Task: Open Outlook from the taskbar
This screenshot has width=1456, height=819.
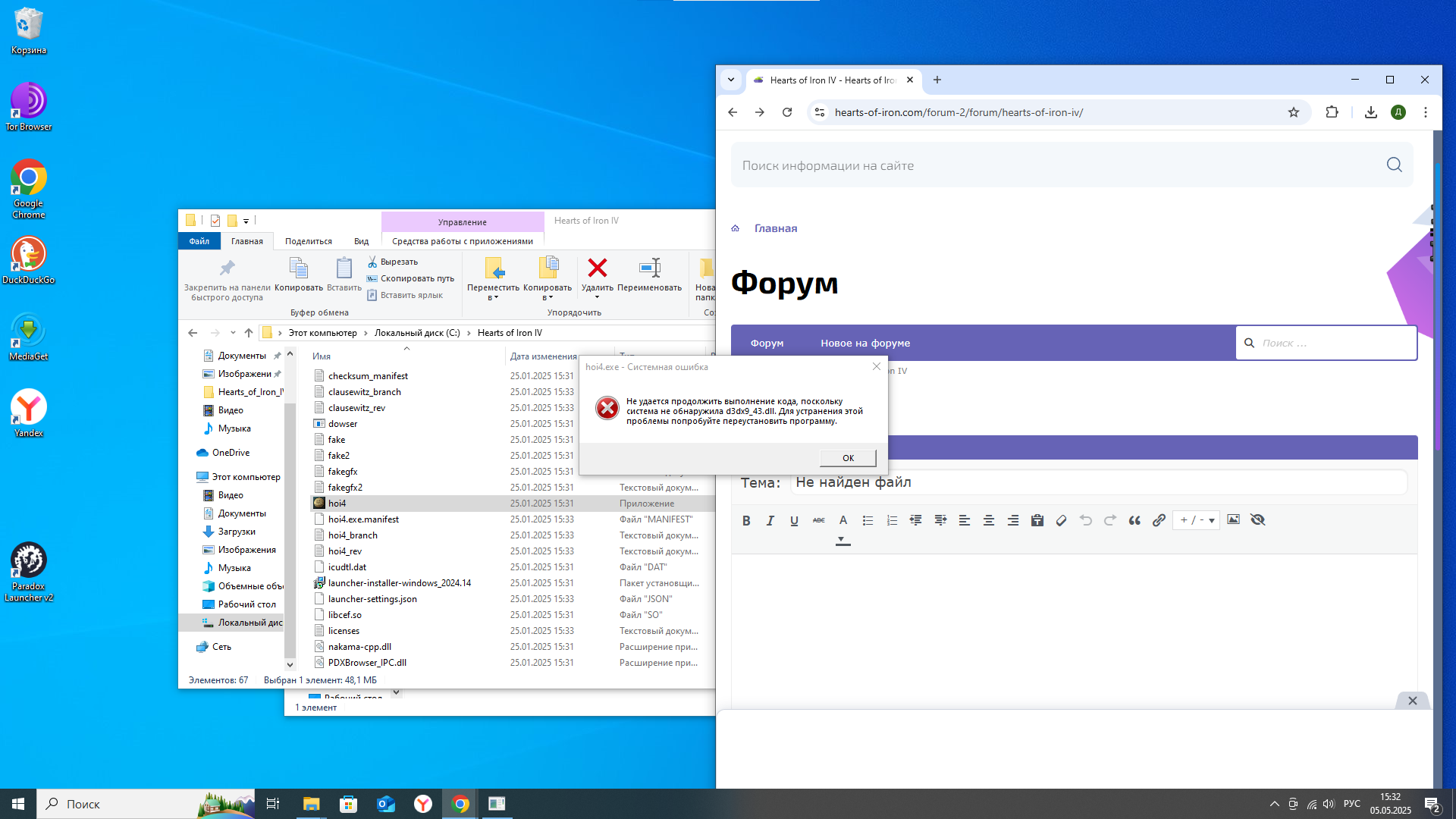Action: 386,804
